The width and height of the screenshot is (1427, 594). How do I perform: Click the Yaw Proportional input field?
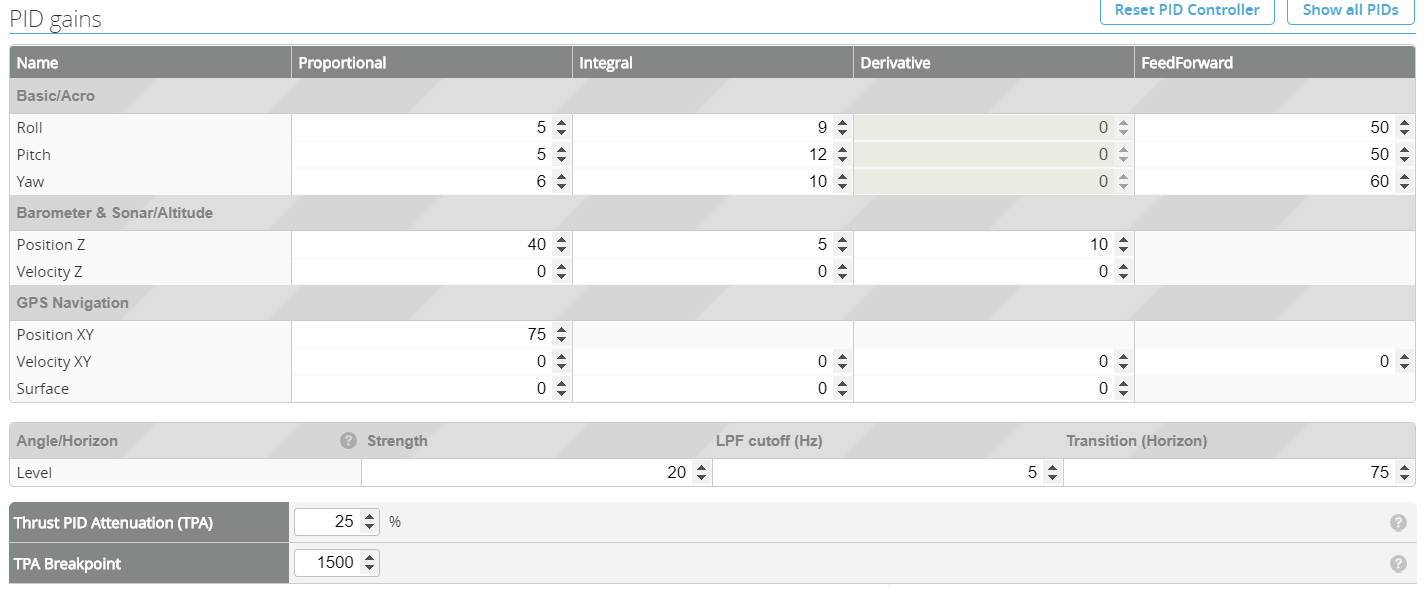[420, 182]
